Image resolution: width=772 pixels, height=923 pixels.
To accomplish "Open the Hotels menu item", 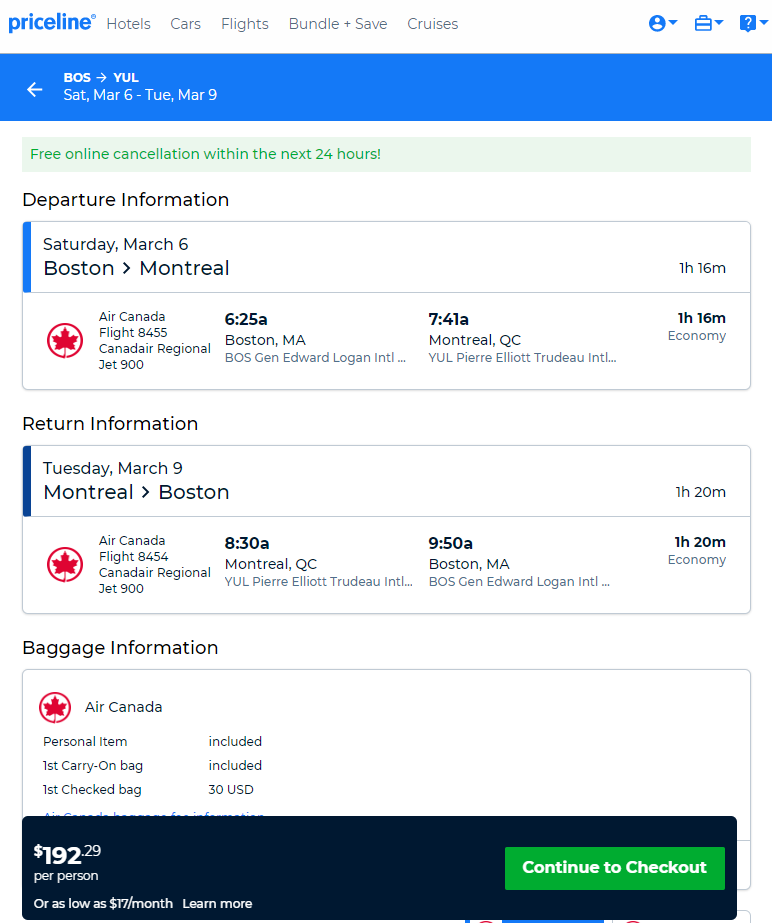I will [x=128, y=24].
